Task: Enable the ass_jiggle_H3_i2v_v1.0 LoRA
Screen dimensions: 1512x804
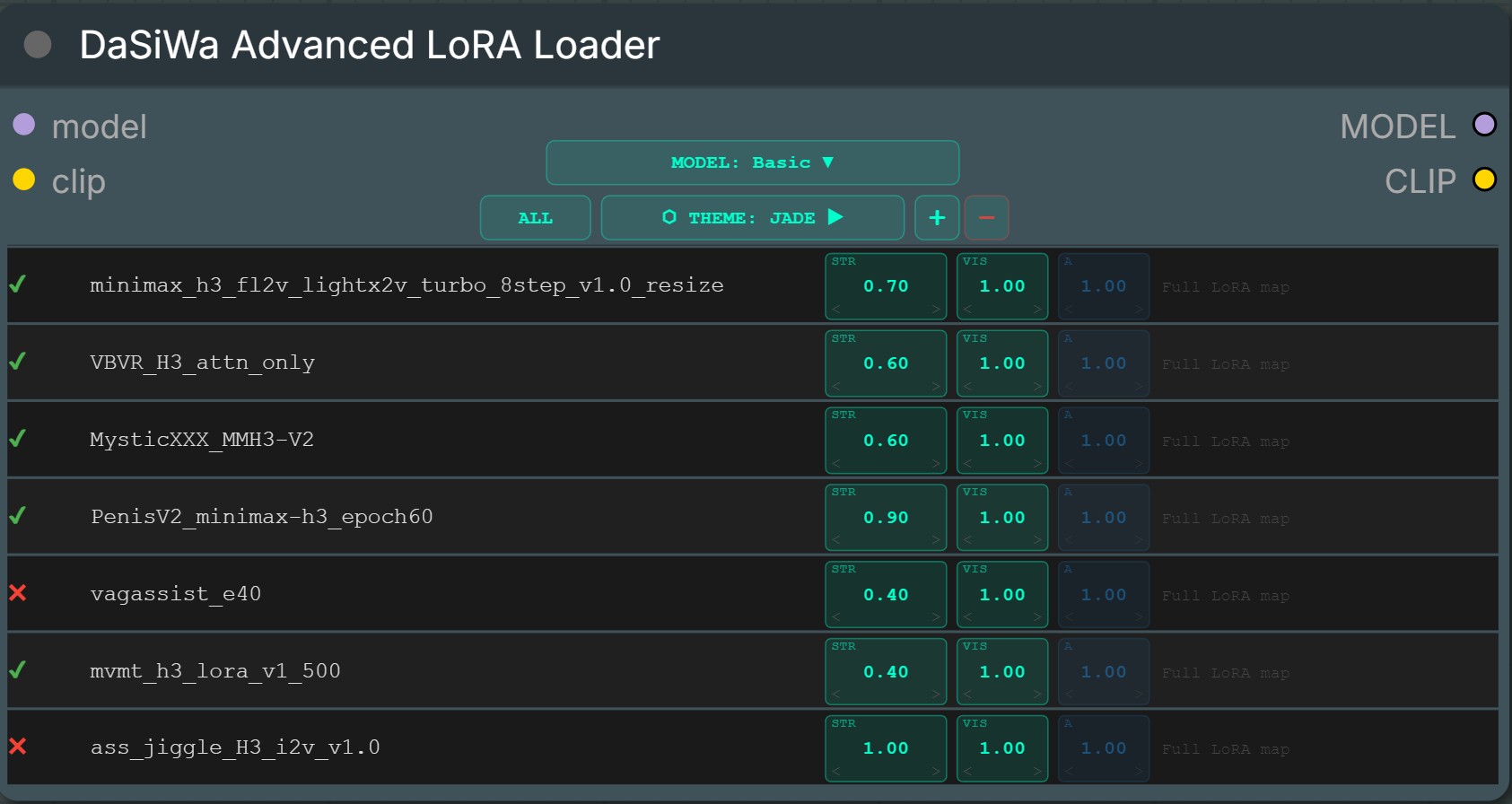Action: (x=17, y=747)
